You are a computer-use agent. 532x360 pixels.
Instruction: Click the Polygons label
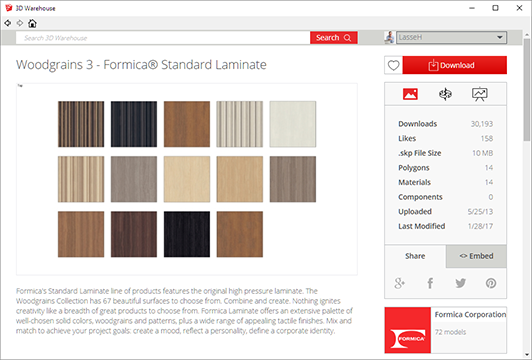click(414, 168)
